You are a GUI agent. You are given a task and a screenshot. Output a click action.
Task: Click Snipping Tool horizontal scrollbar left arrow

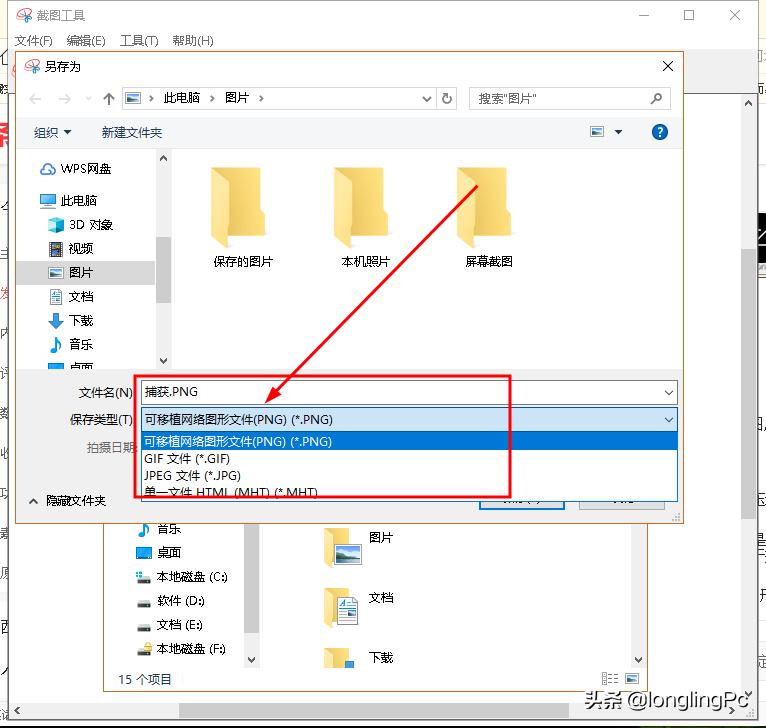(x=17, y=710)
